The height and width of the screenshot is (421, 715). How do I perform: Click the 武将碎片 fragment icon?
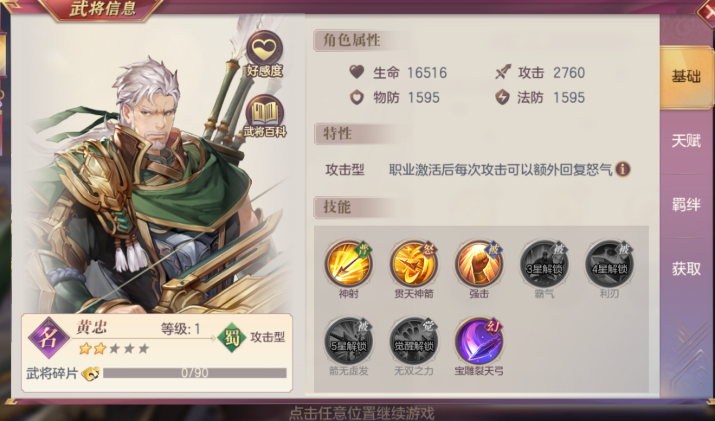pos(90,374)
